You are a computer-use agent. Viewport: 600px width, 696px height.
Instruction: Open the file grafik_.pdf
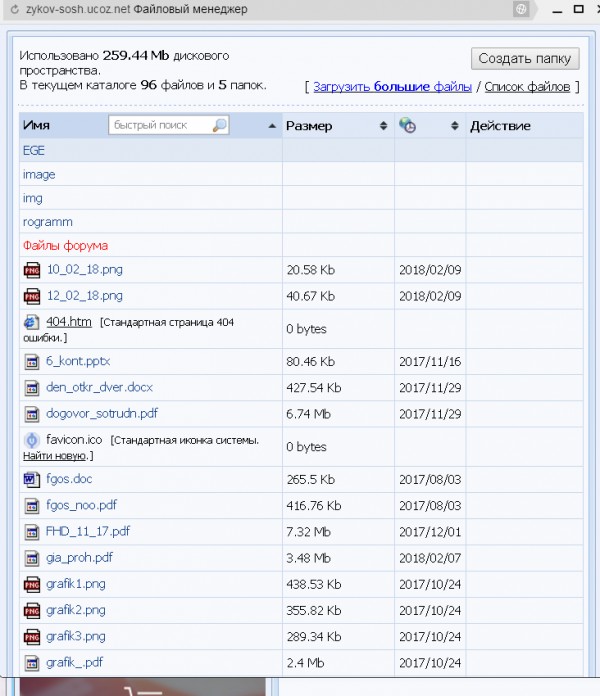[75, 662]
